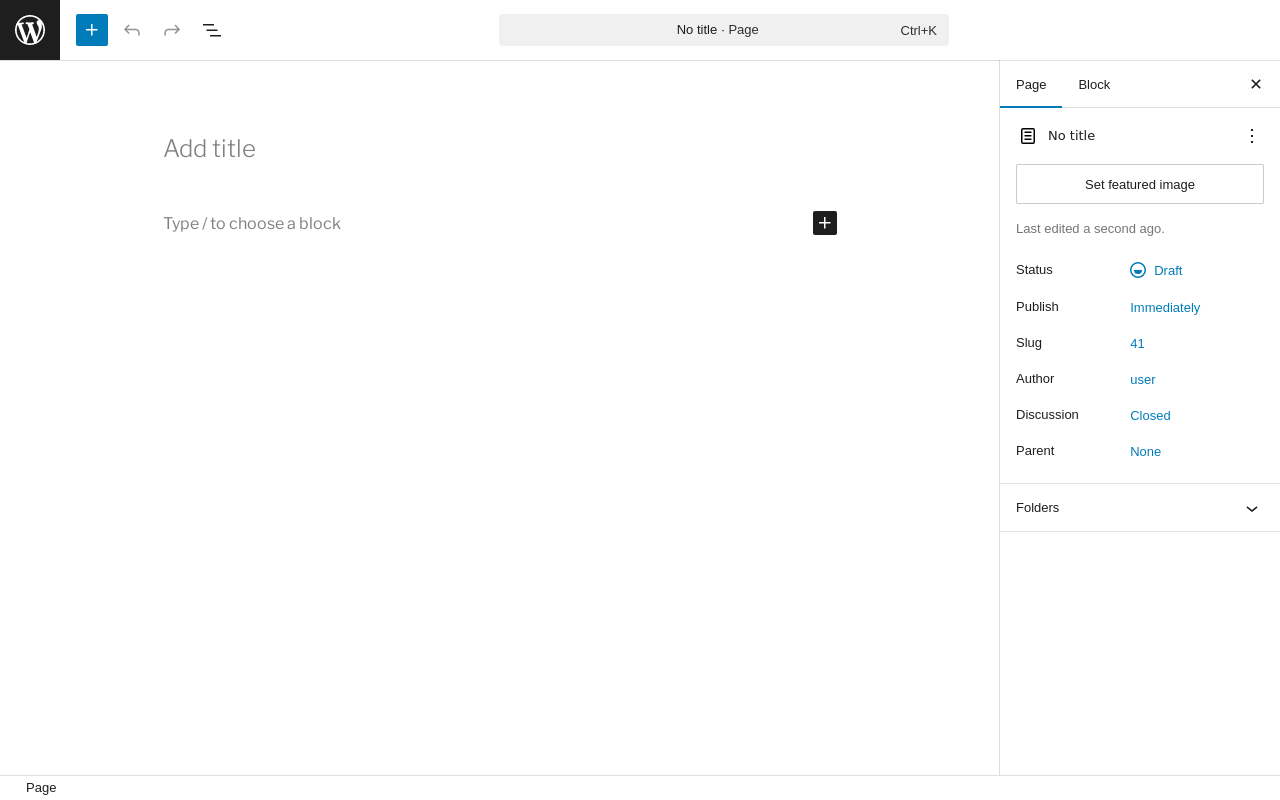
Task: Click the No title heading in the sidebar
Action: [x=1071, y=136]
